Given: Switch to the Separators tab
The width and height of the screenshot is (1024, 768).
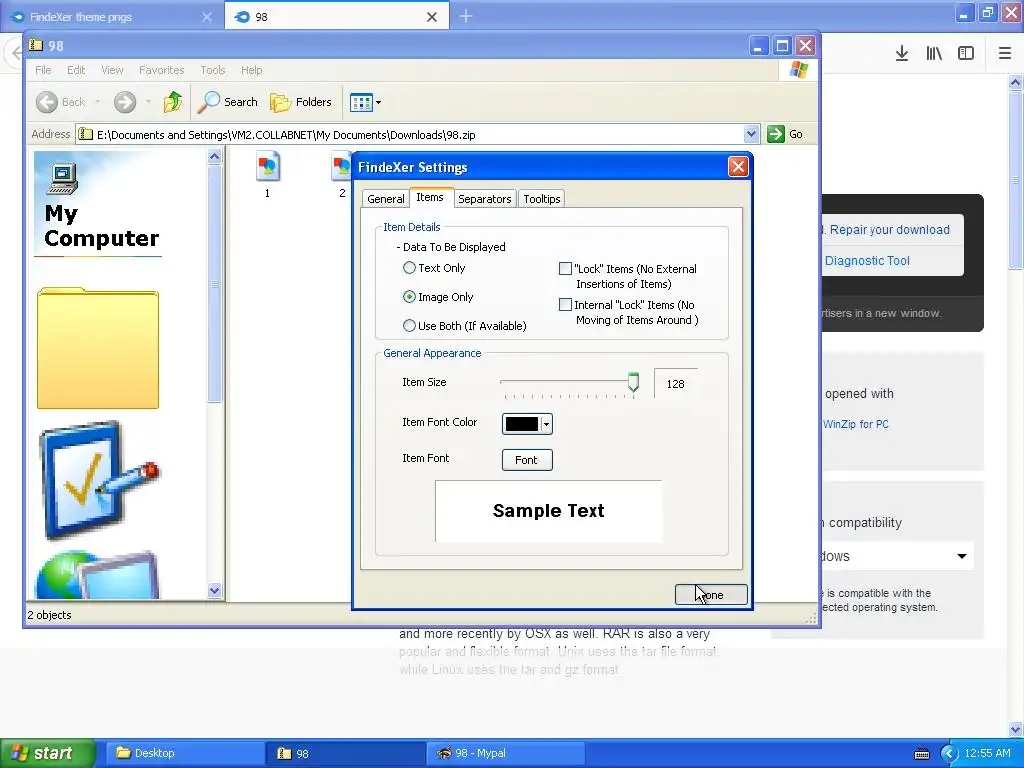Looking at the screenshot, I should (485, 199).
